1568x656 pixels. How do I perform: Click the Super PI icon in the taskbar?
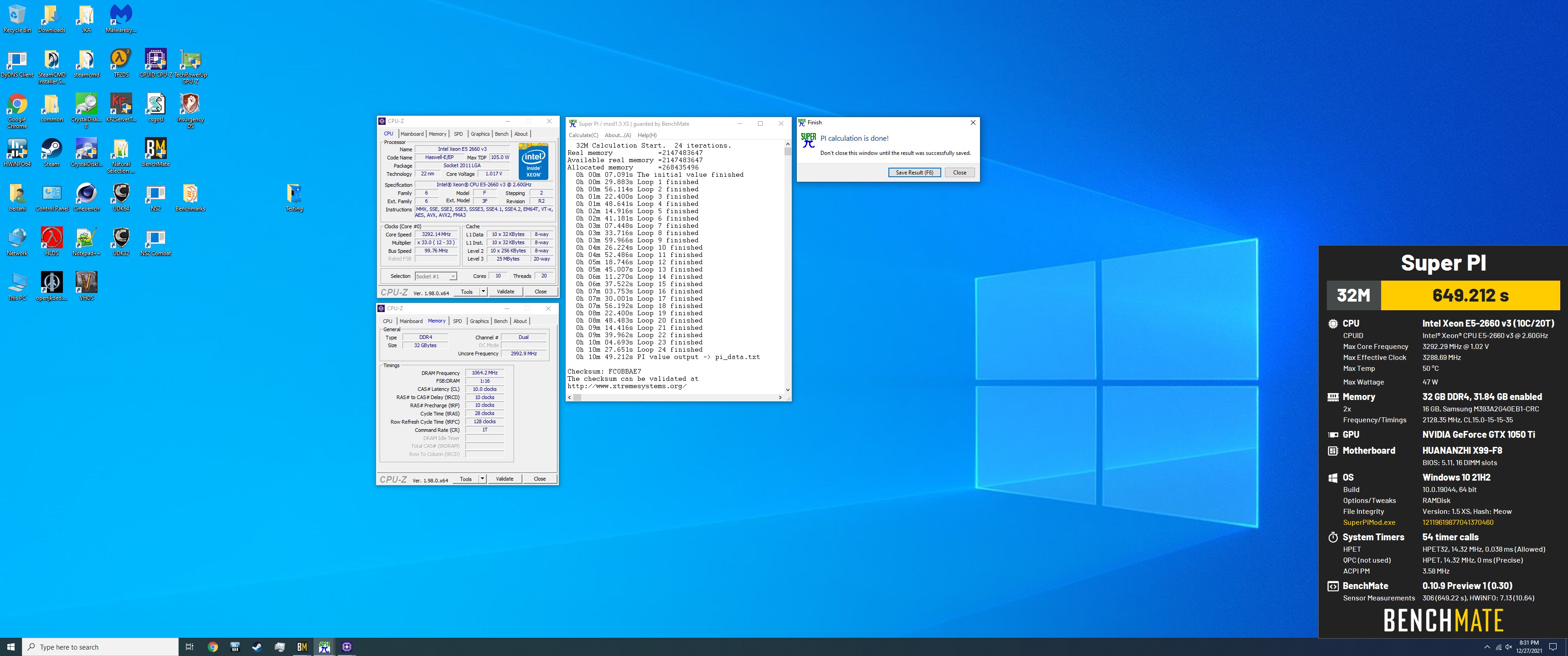[325, 647]
